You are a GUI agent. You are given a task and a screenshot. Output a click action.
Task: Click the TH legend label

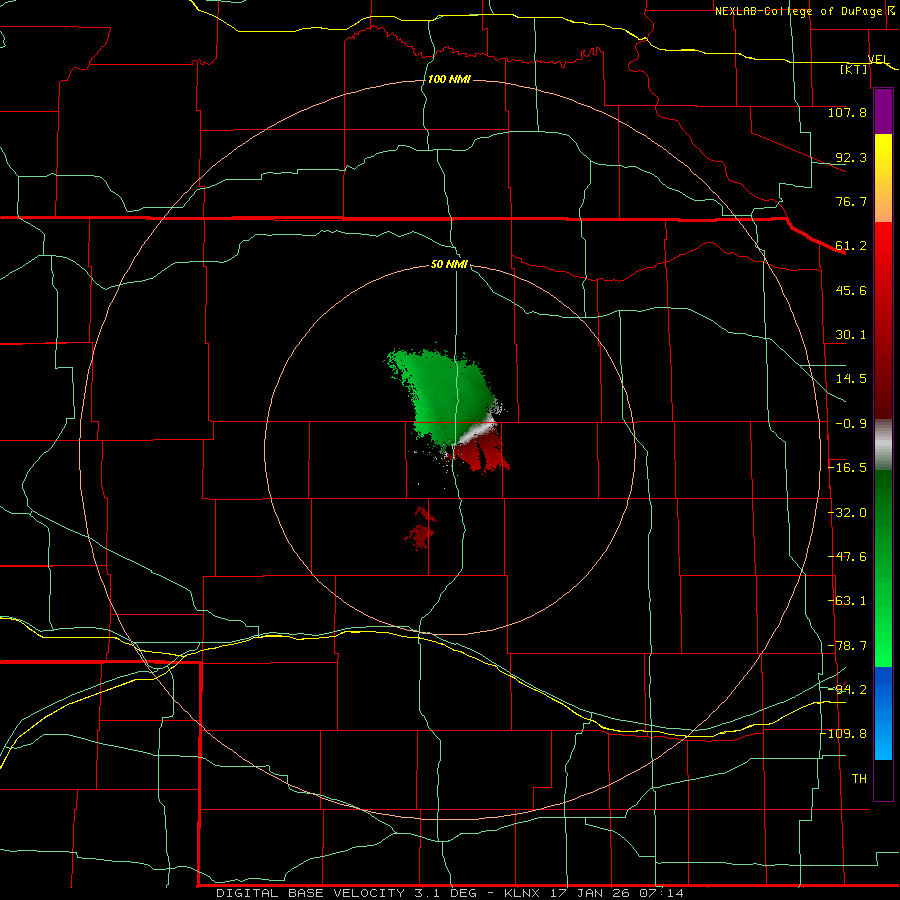[x=859, y=778]
